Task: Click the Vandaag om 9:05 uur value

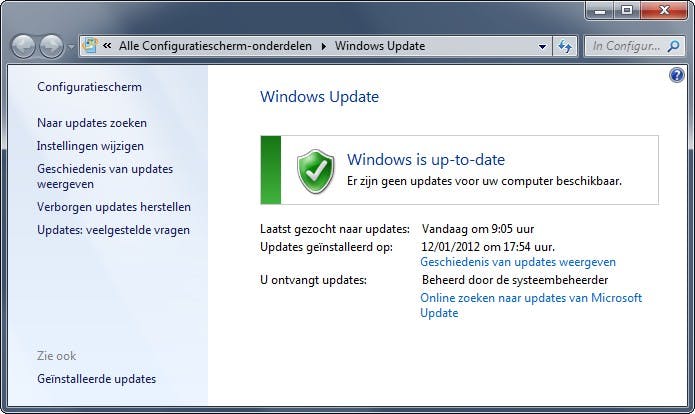Action: [x=478, y=229]
